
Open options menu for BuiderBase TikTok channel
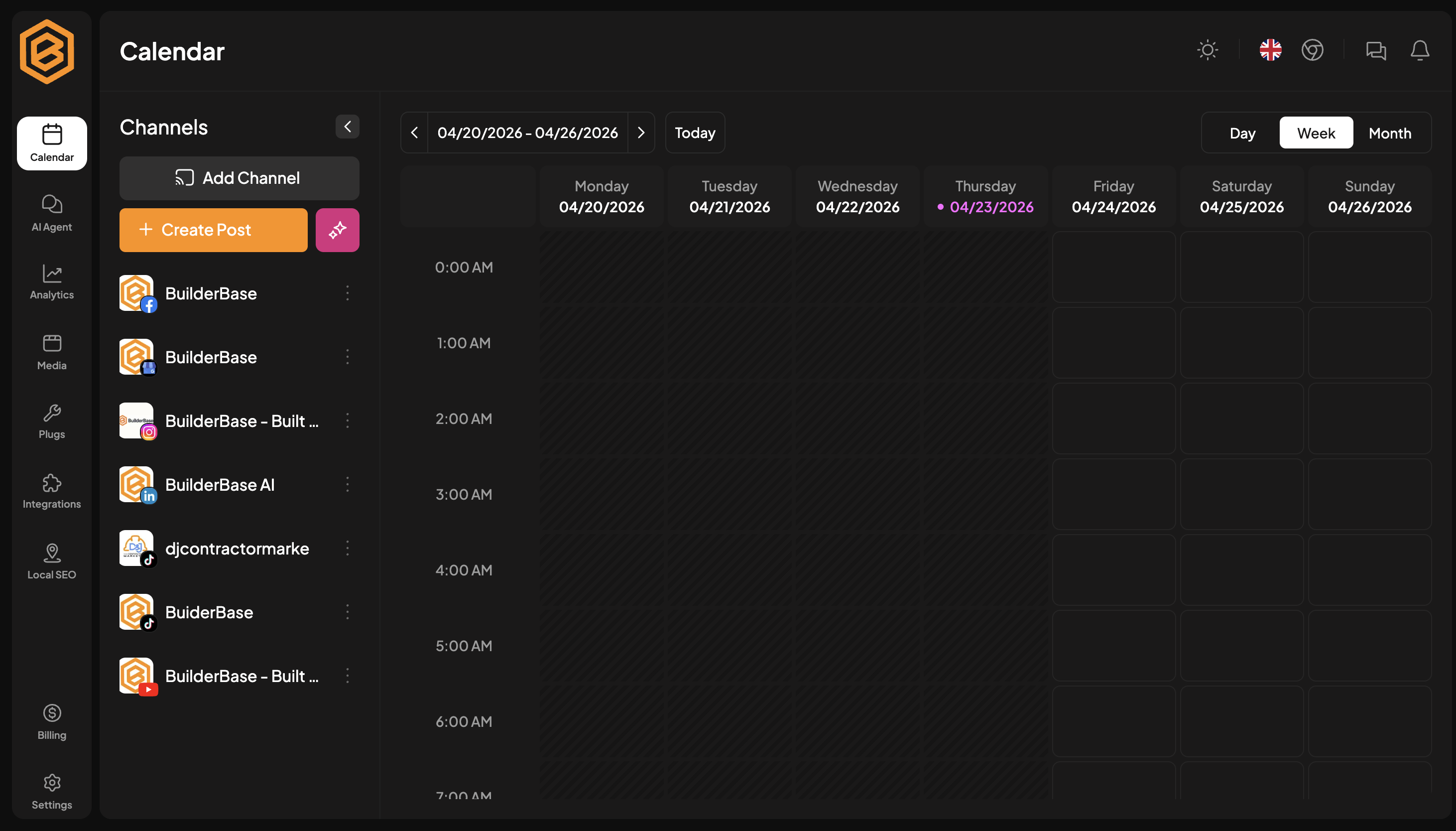[347, 612]
